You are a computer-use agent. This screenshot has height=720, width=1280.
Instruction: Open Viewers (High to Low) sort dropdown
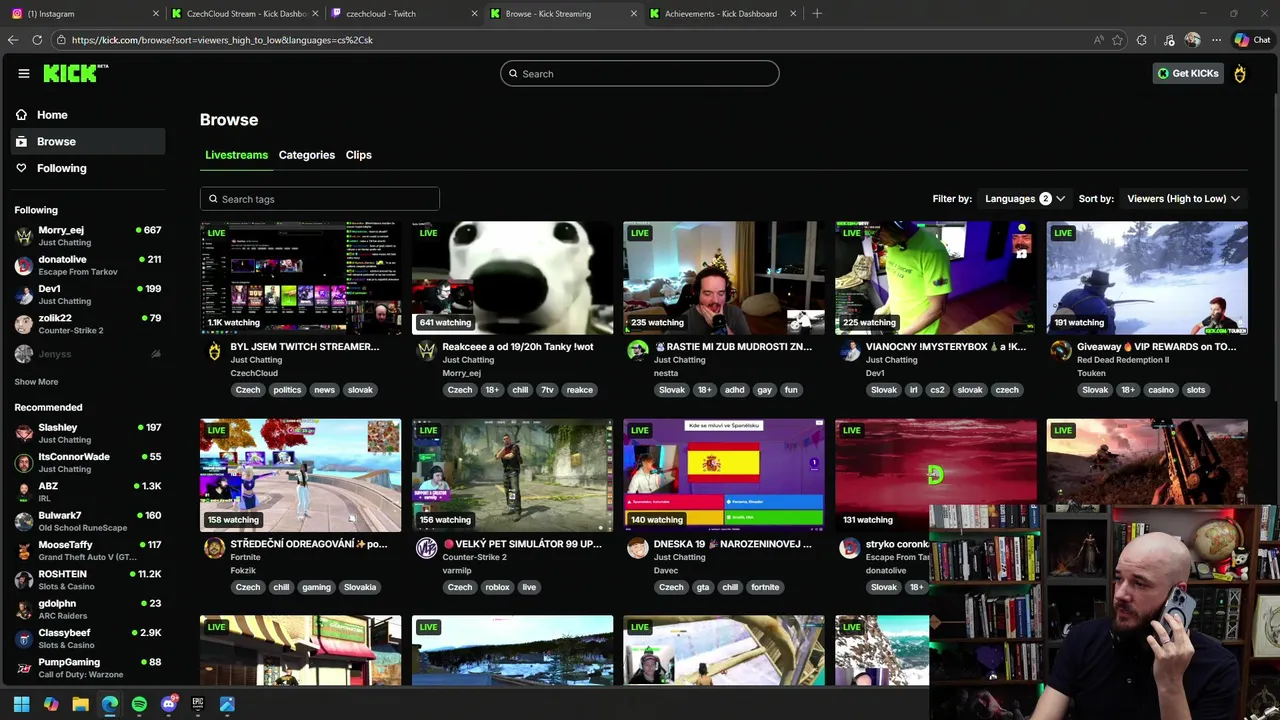[x=1184, y=199]
